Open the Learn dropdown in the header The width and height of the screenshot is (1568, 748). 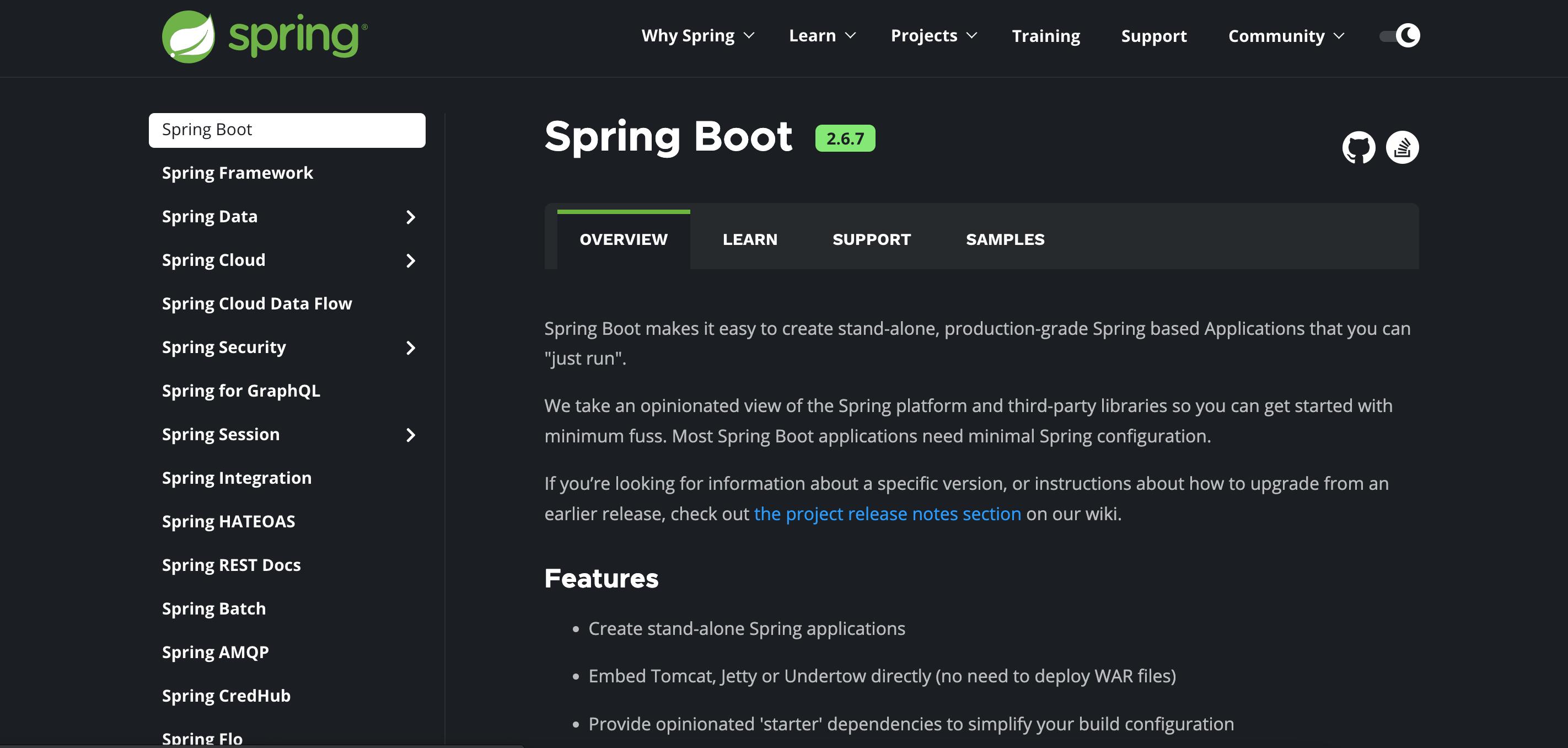(821, 35)
